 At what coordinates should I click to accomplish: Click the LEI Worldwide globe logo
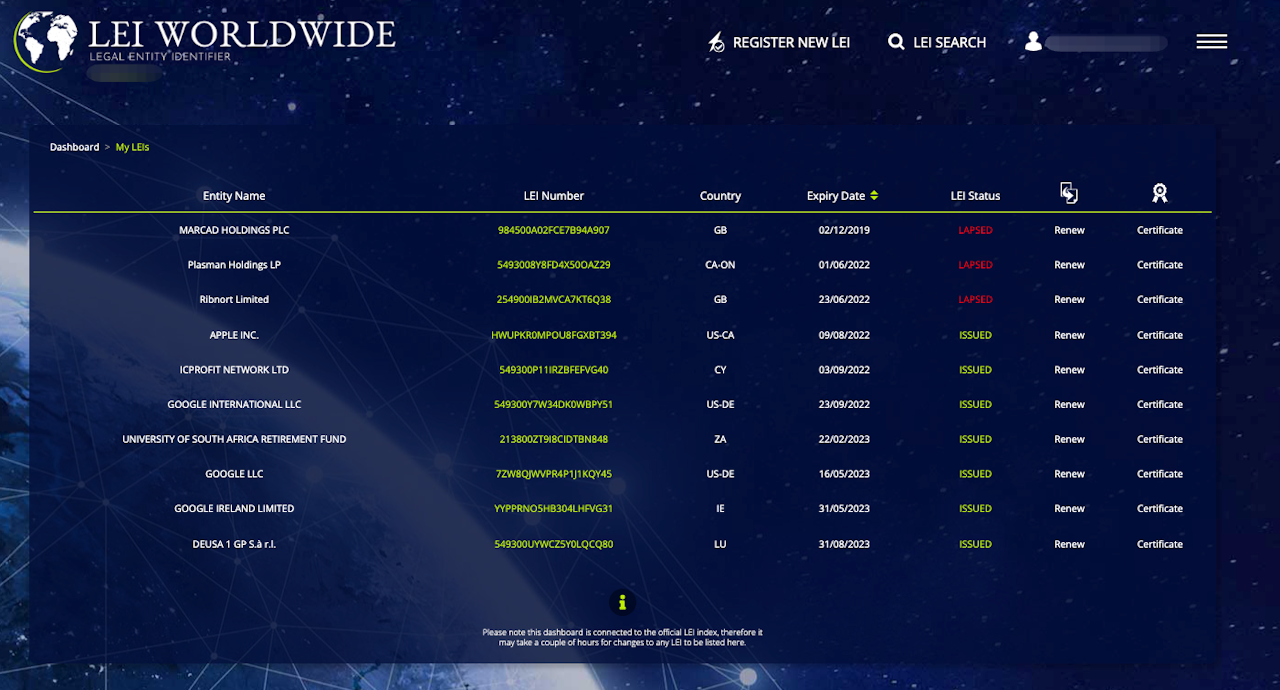tap(45, 41)
